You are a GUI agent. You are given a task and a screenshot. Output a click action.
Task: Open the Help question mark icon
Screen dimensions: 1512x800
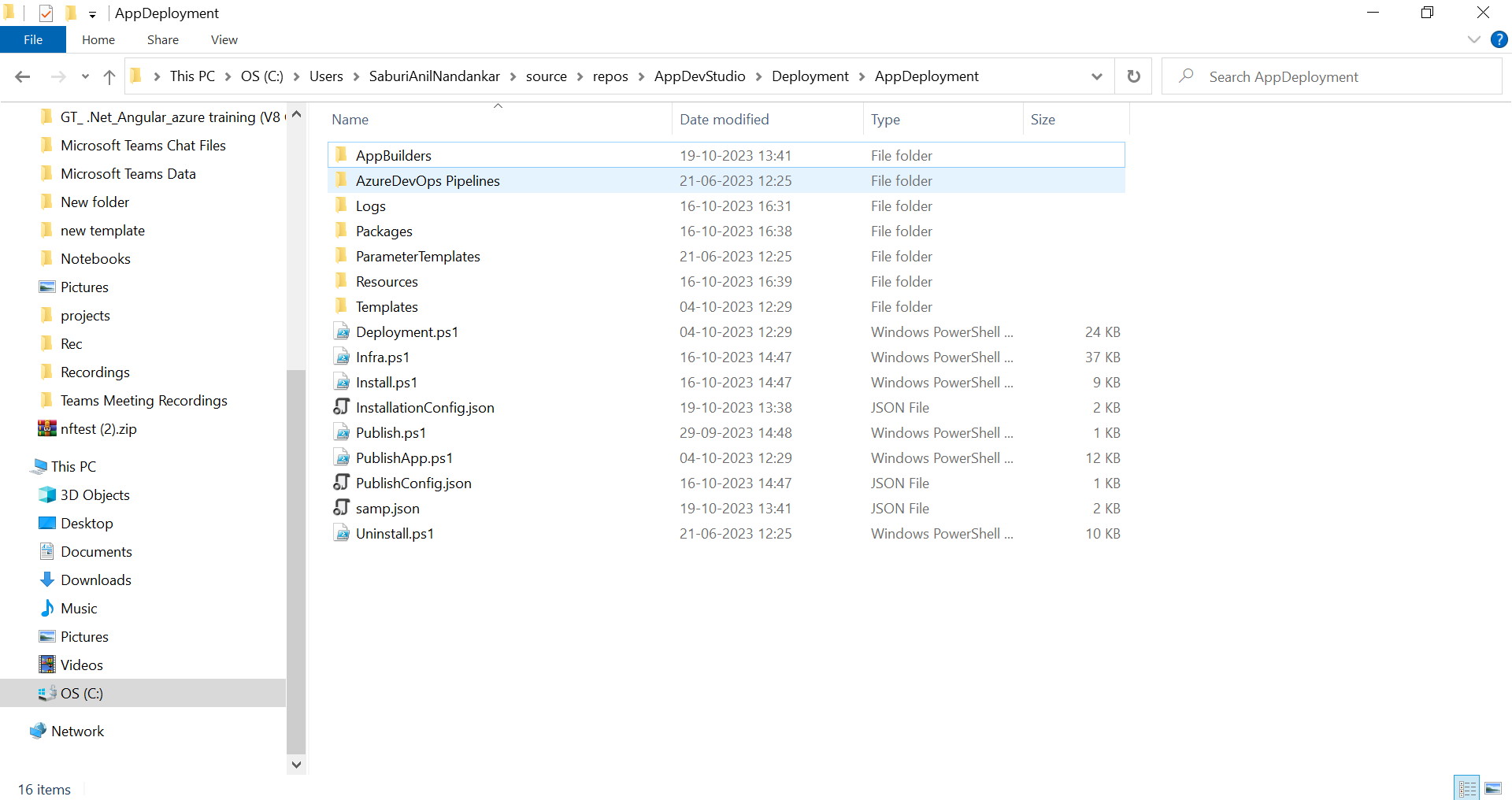pyautogui.click(x=1499, y=39)
